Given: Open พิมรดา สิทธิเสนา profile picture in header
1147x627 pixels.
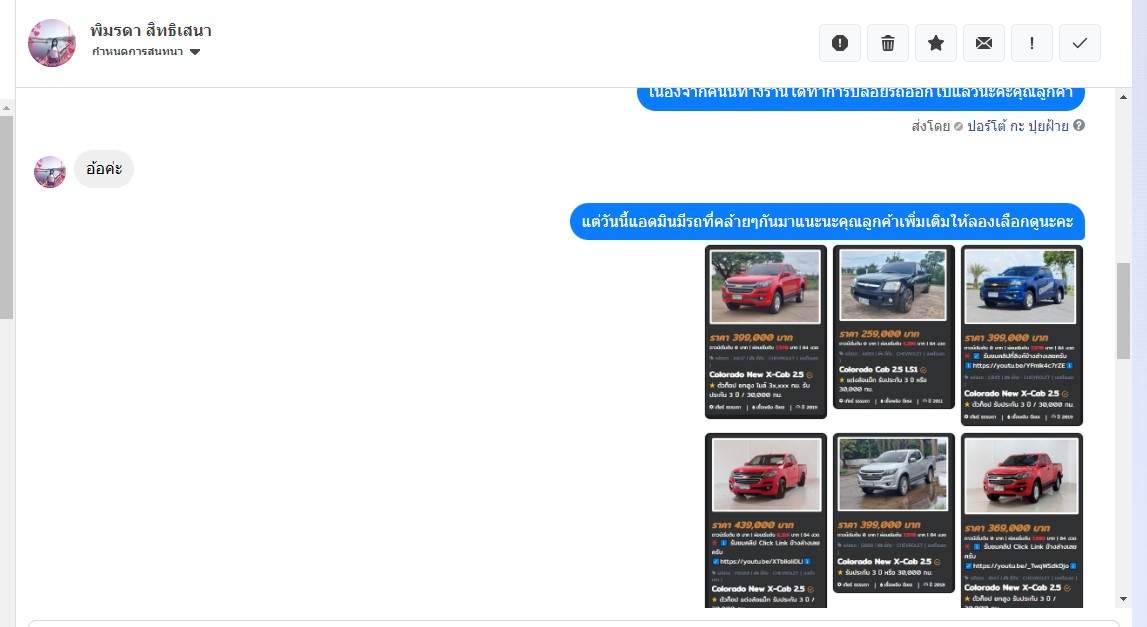Looking at the screenshot, I should click(x=51, y=43).
